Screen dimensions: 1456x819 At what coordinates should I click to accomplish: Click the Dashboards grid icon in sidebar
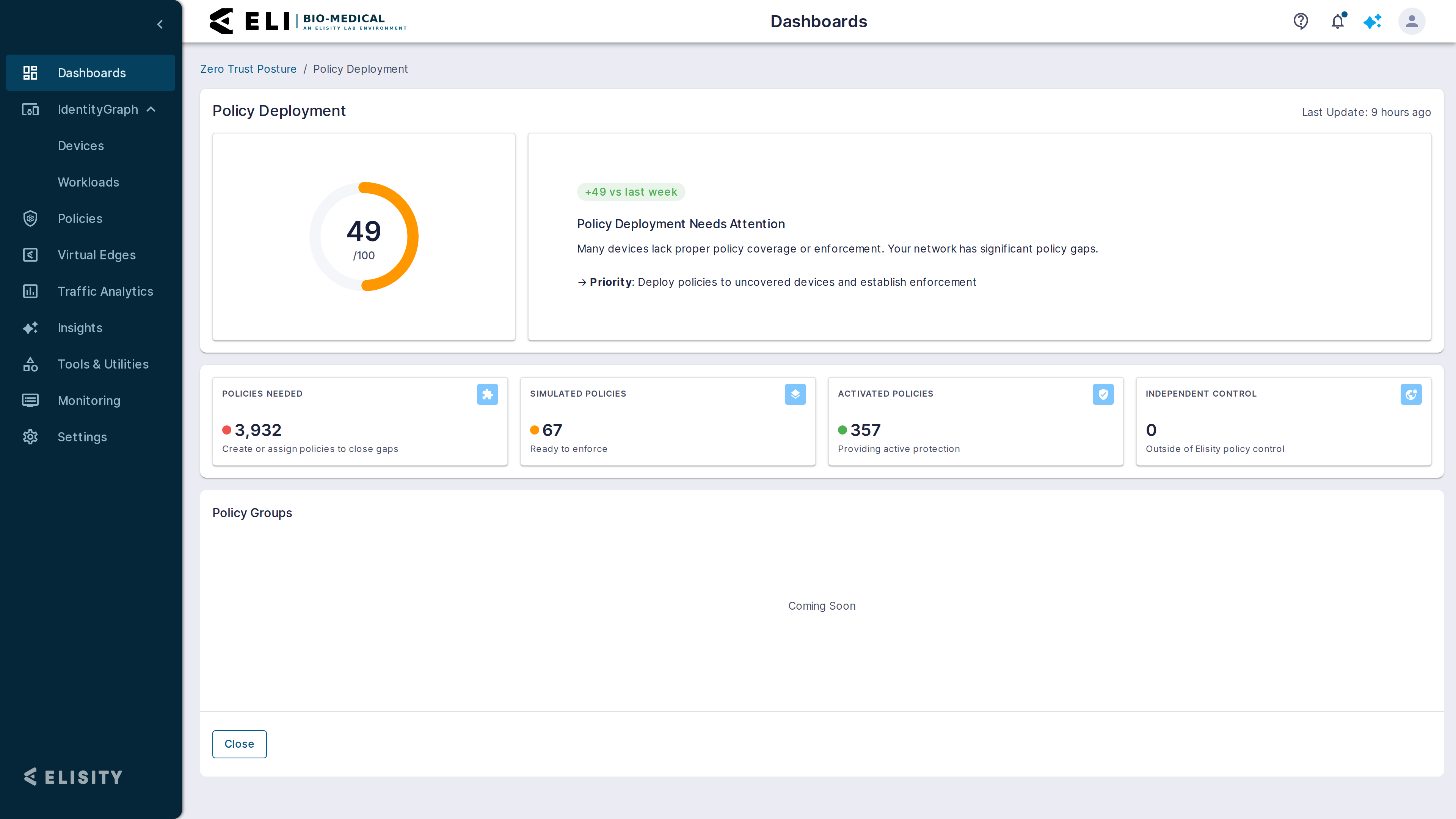point(30,73)
